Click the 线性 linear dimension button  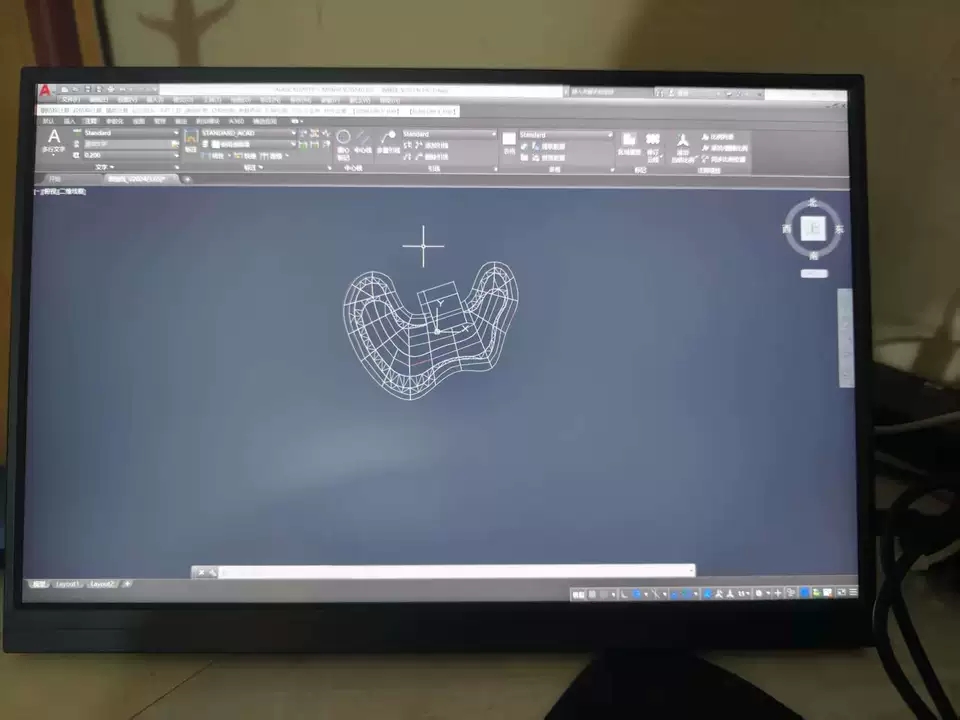tap(212, 156)
